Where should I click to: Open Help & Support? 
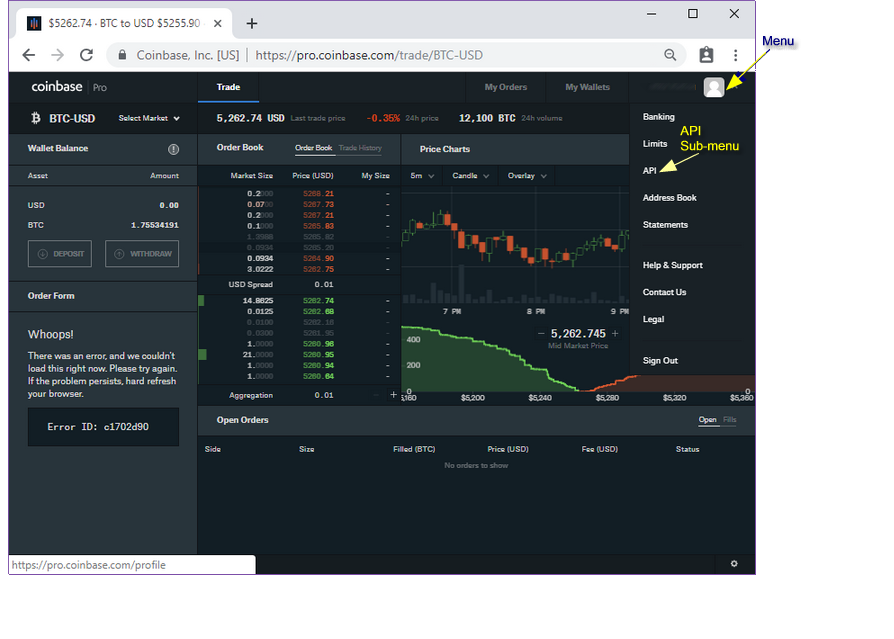coord(672,265)
